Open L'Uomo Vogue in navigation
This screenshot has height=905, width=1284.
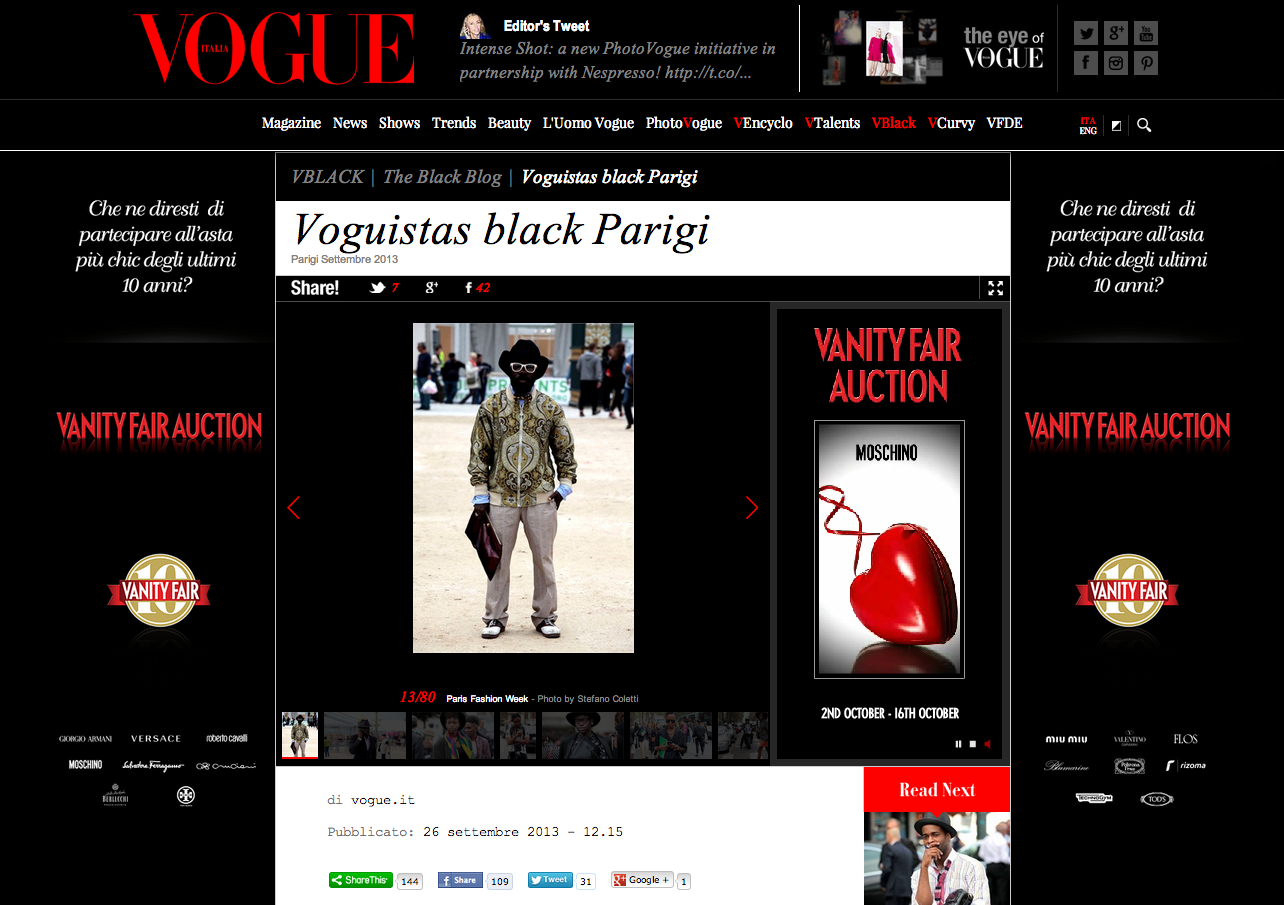(588, 123)
